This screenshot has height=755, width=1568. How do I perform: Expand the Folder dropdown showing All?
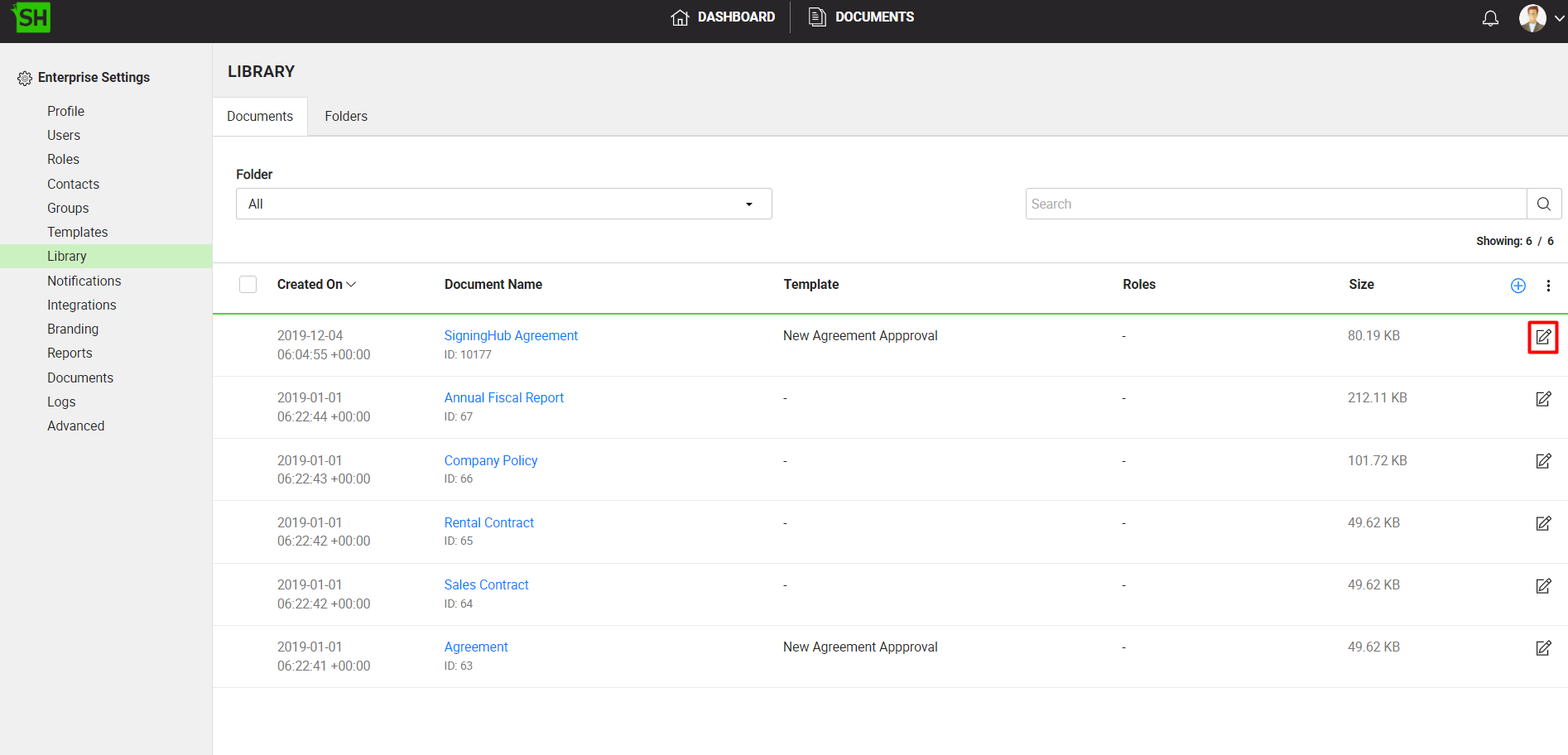[503, 204]
